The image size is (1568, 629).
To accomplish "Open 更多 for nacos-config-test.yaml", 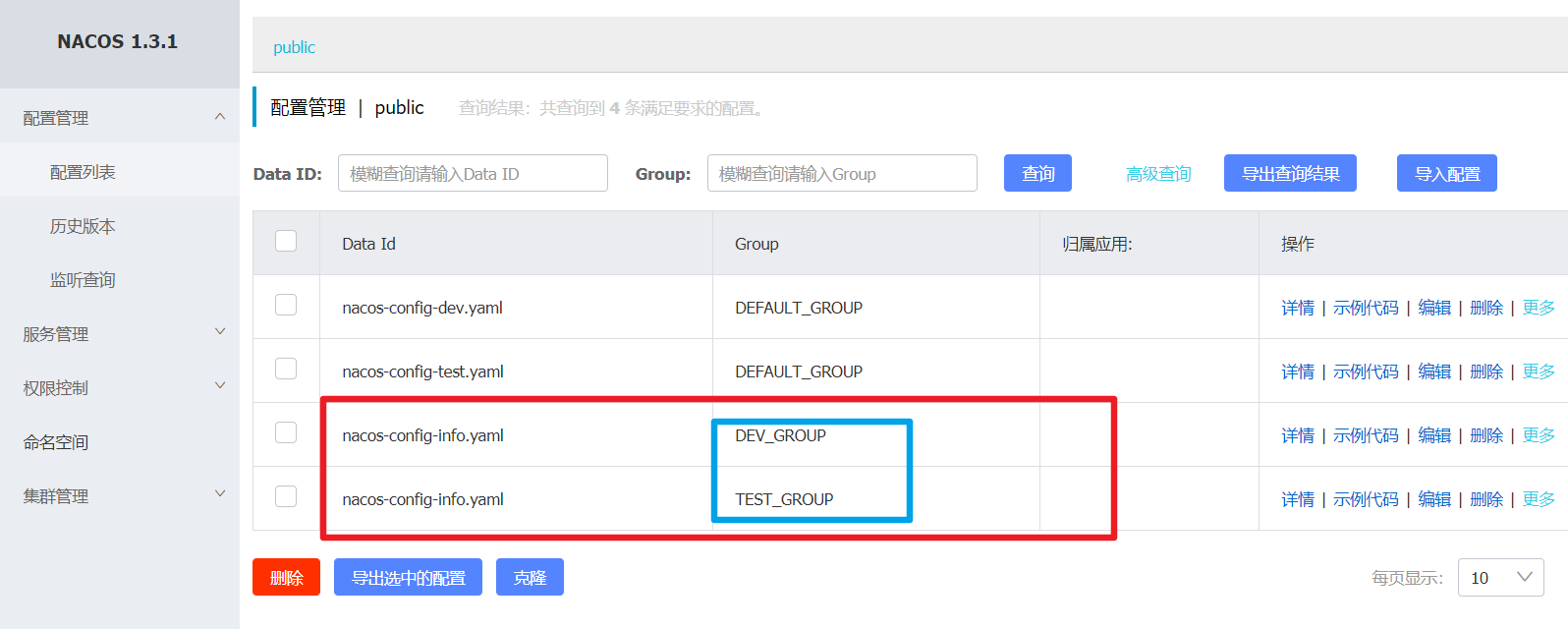I will pos(1539,372).
